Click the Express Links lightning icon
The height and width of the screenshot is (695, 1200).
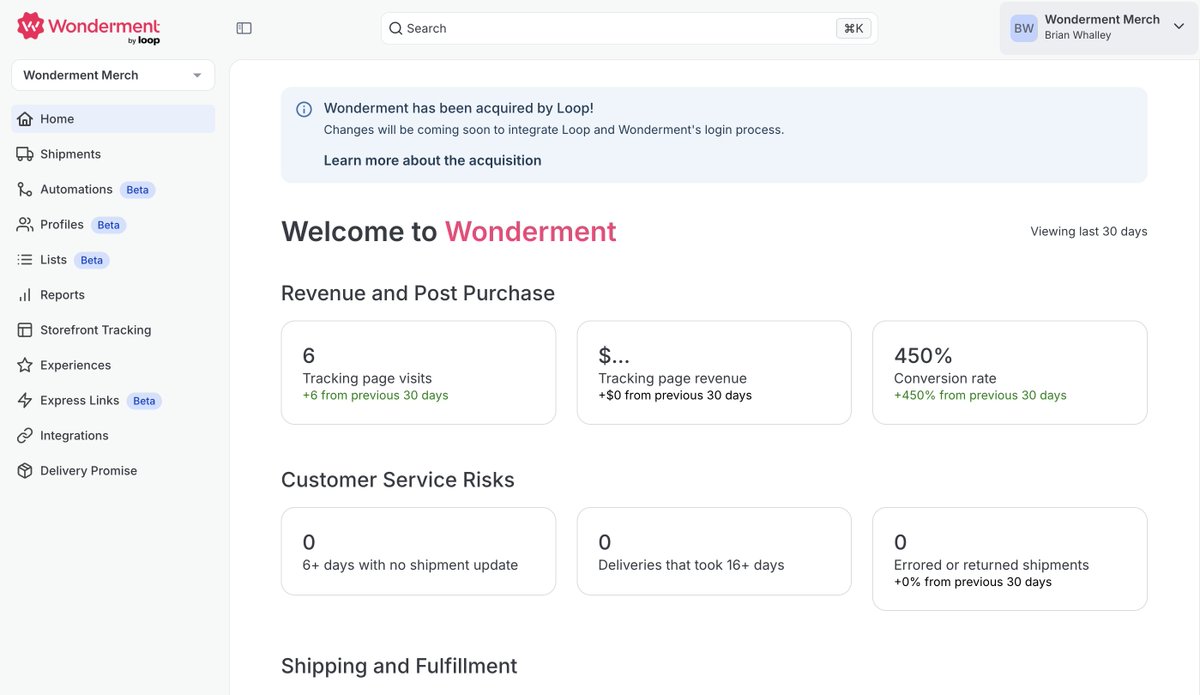pos(25,400)
